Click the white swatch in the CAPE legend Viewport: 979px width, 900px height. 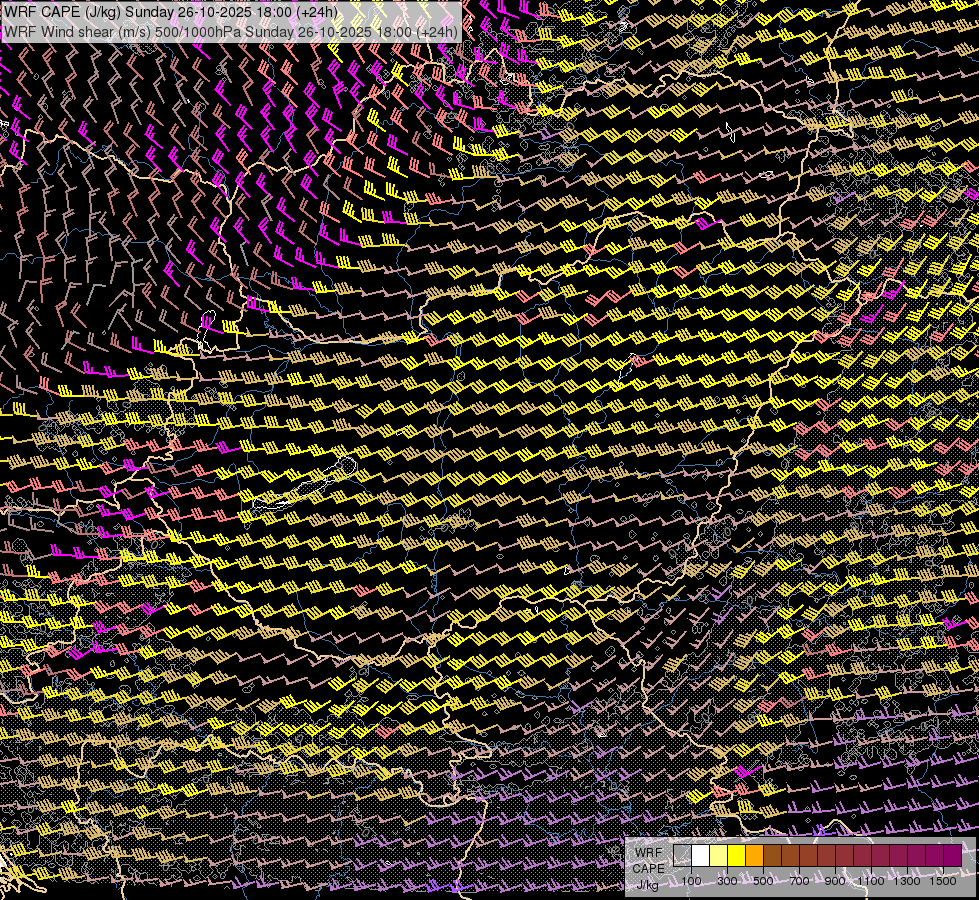click(x=701, y=855)
